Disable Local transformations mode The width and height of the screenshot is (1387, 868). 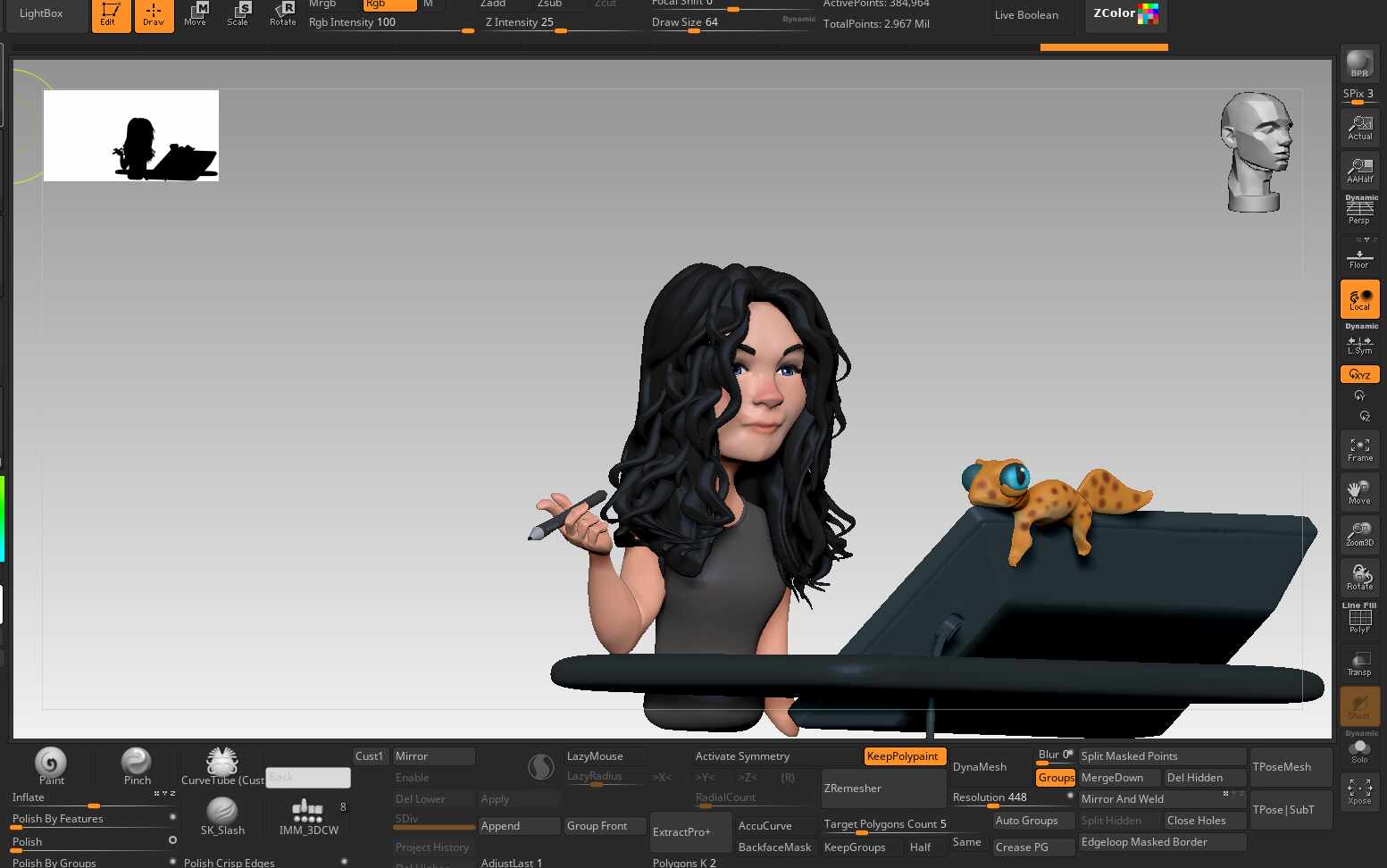[1359, 299]
